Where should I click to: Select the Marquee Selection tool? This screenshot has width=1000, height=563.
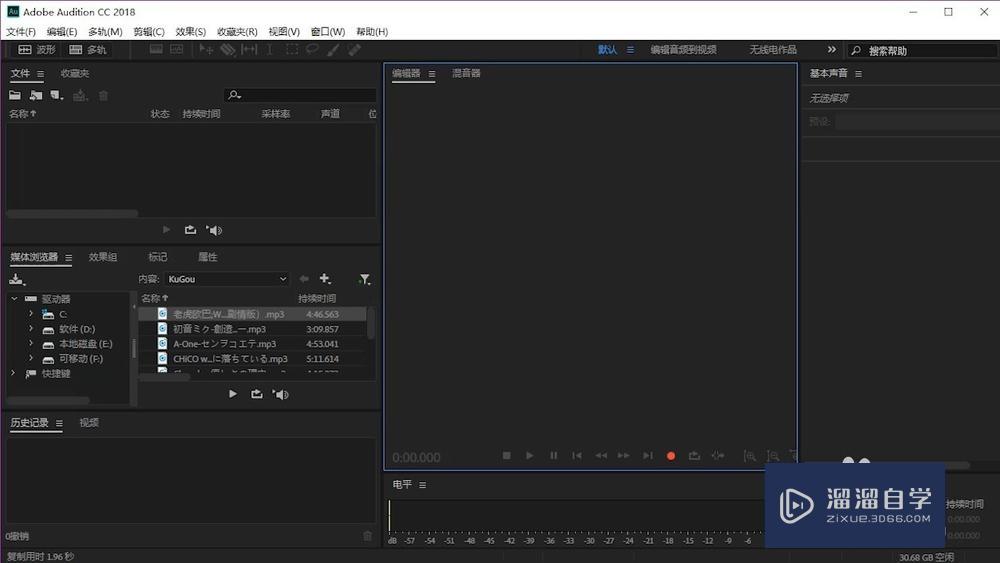(x=291, y=50)
